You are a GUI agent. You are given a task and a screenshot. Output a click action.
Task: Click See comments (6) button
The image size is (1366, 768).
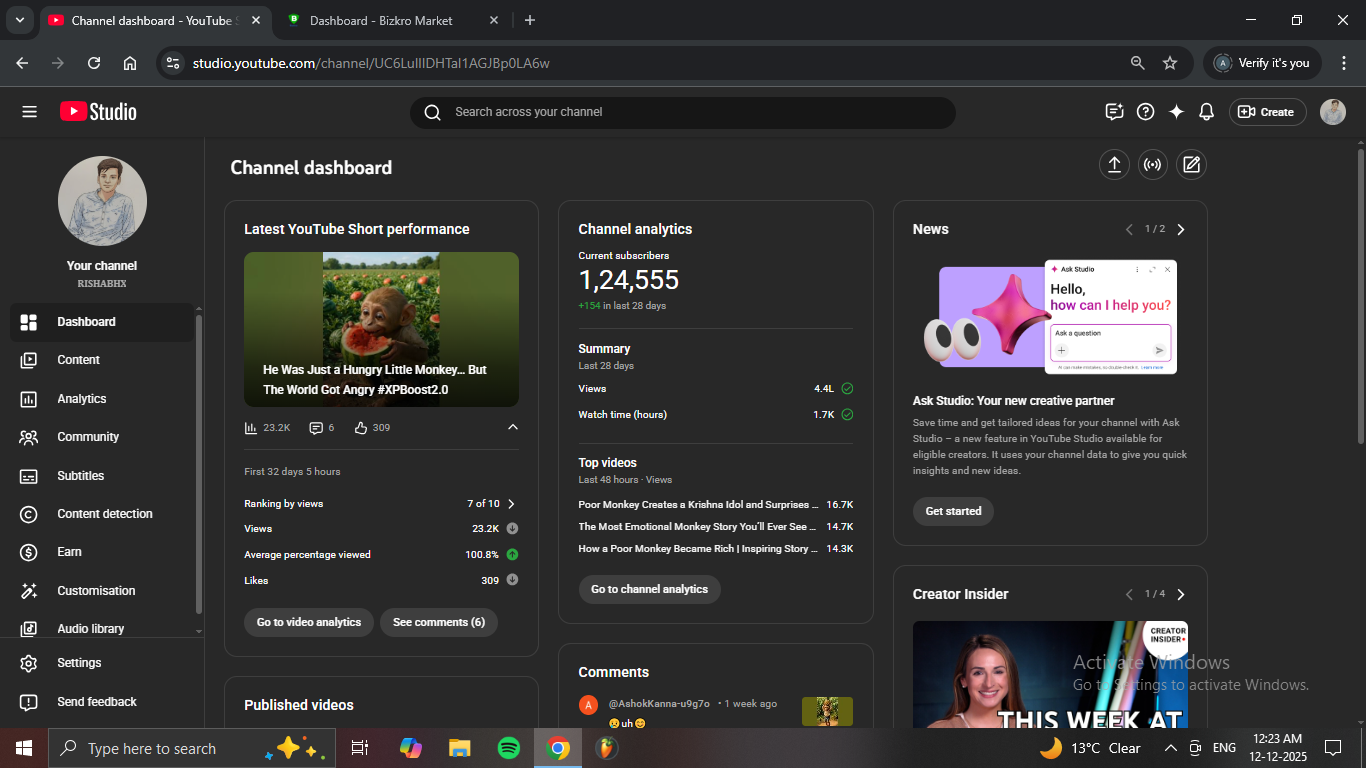pos(438,622)
